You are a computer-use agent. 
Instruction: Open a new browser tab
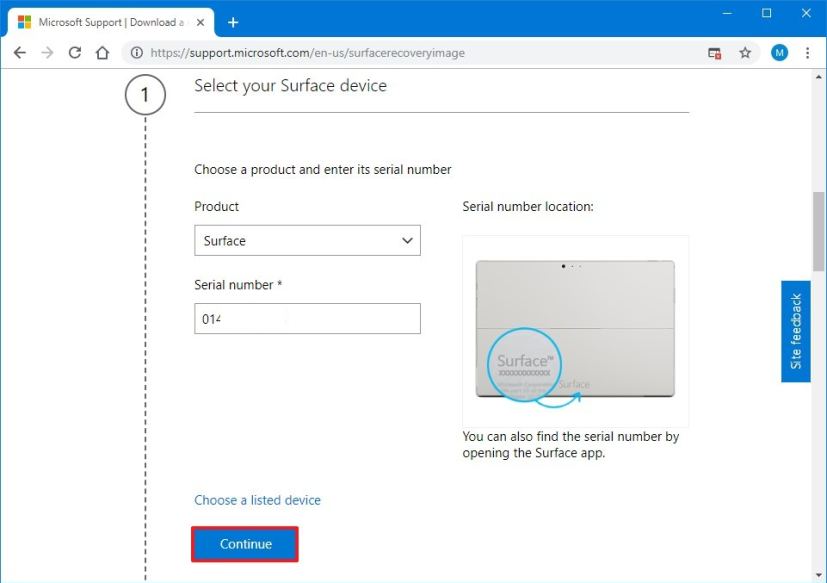(233, 23)
